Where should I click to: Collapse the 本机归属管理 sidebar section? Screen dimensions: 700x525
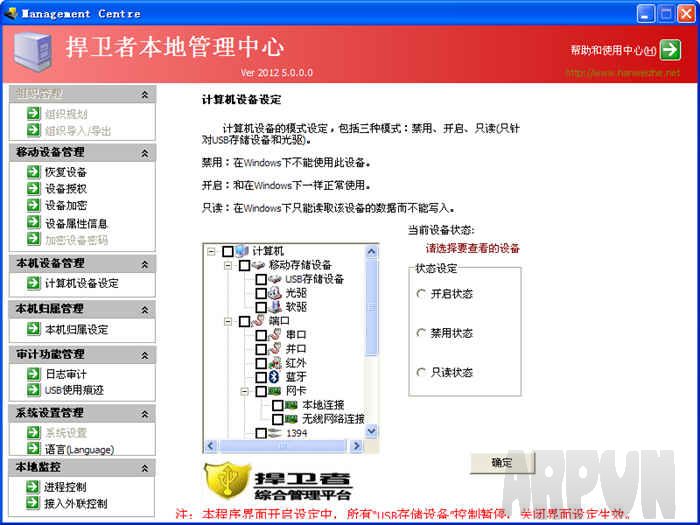[x=145, y=309]
